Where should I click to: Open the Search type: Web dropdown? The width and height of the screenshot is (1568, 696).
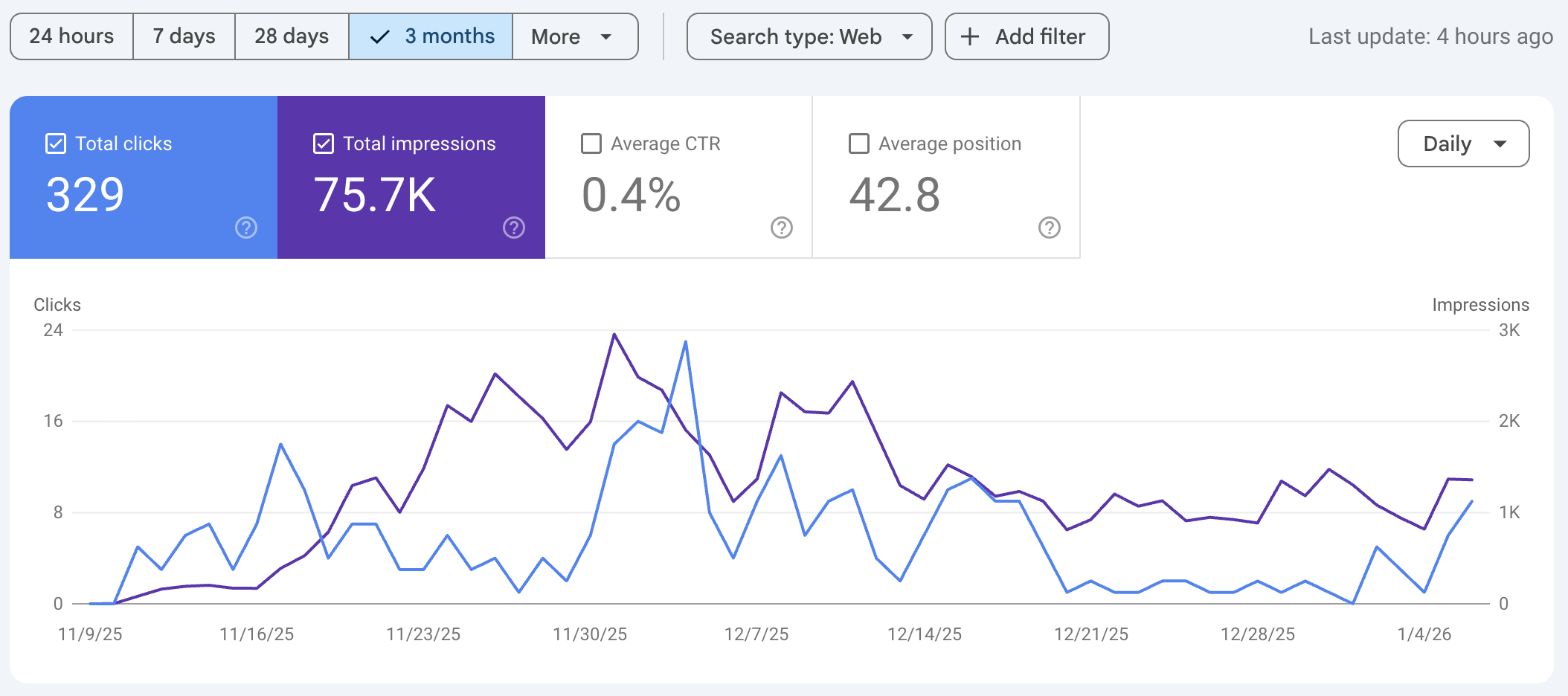point(809,36)
